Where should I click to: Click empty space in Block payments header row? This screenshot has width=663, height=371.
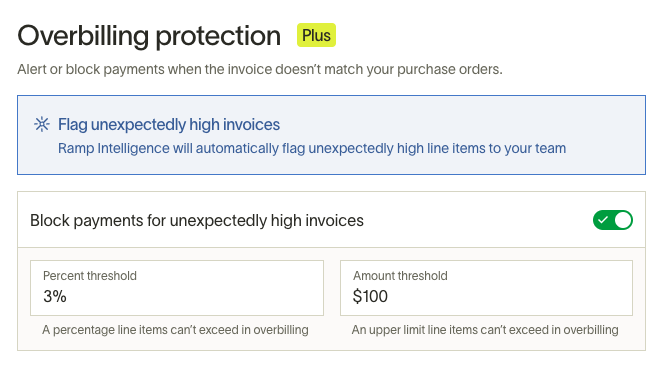pos(478,220)
